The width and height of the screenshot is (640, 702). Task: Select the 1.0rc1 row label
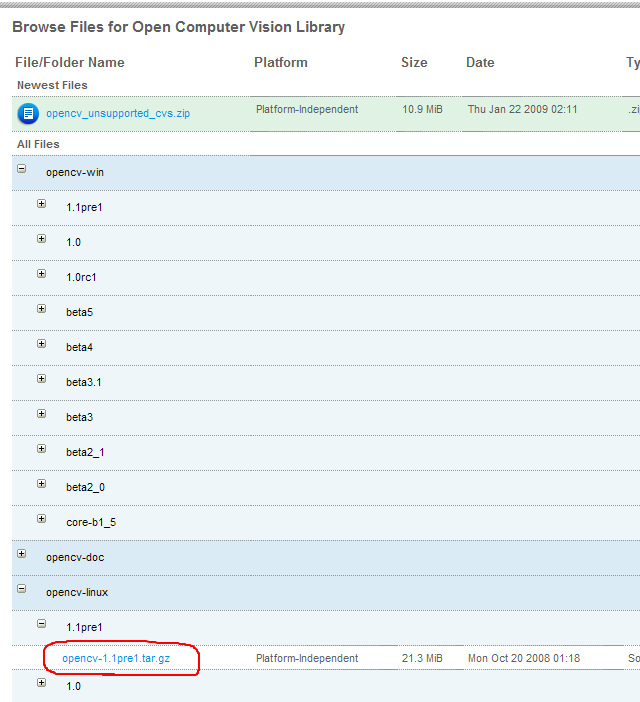pyautogui.click(x=81, y=277)
